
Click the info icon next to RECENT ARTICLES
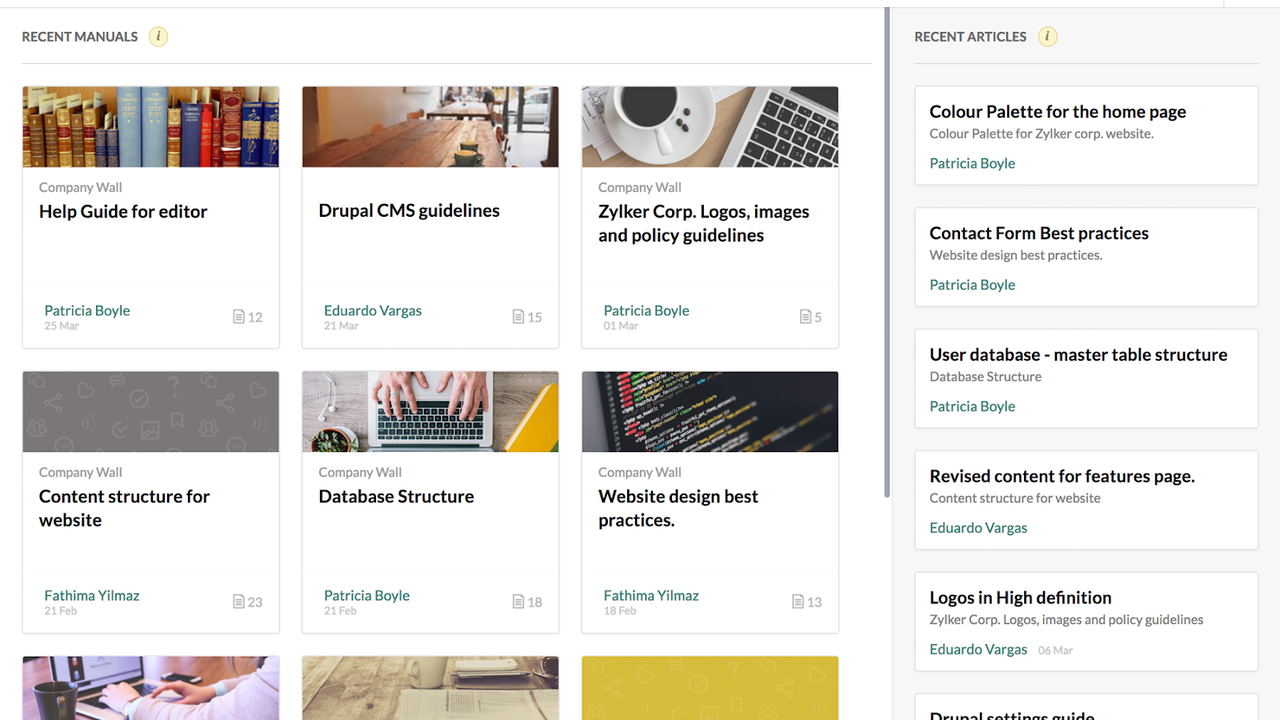pyautogui.click(x=1047, y=36)
